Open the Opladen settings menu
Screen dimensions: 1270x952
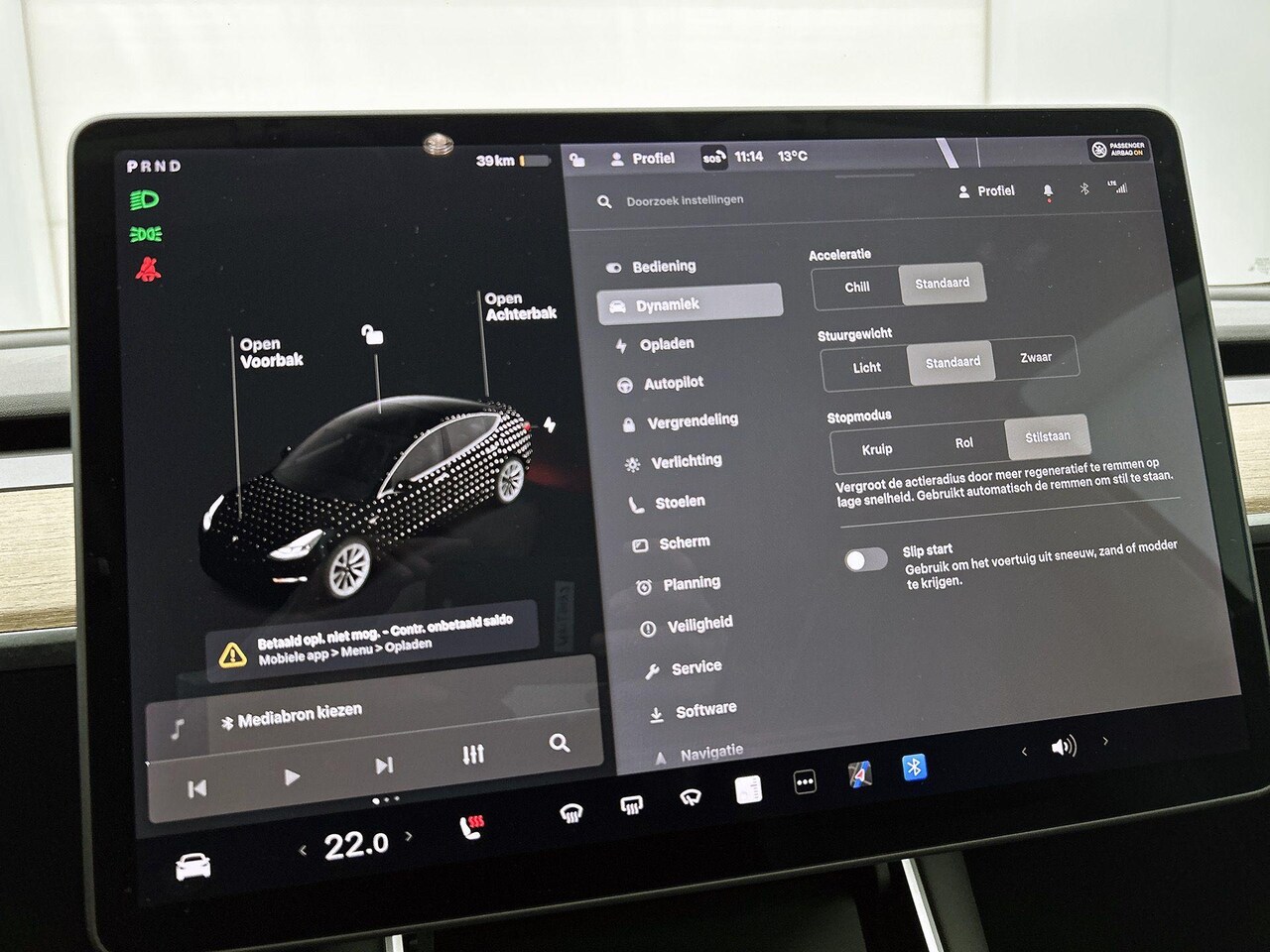pos(666,344)
